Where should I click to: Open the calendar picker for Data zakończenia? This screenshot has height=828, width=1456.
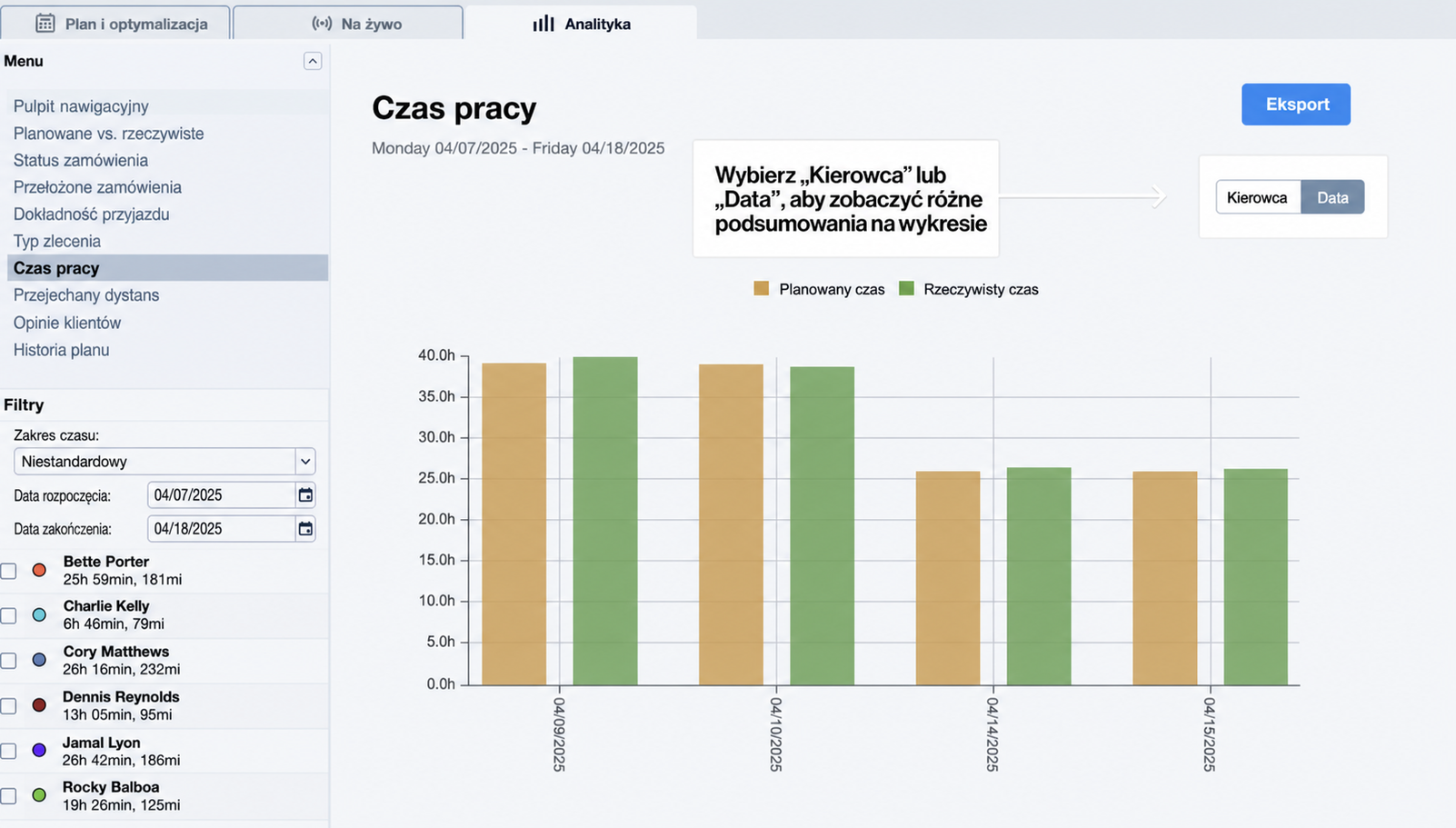click(305, 529)
